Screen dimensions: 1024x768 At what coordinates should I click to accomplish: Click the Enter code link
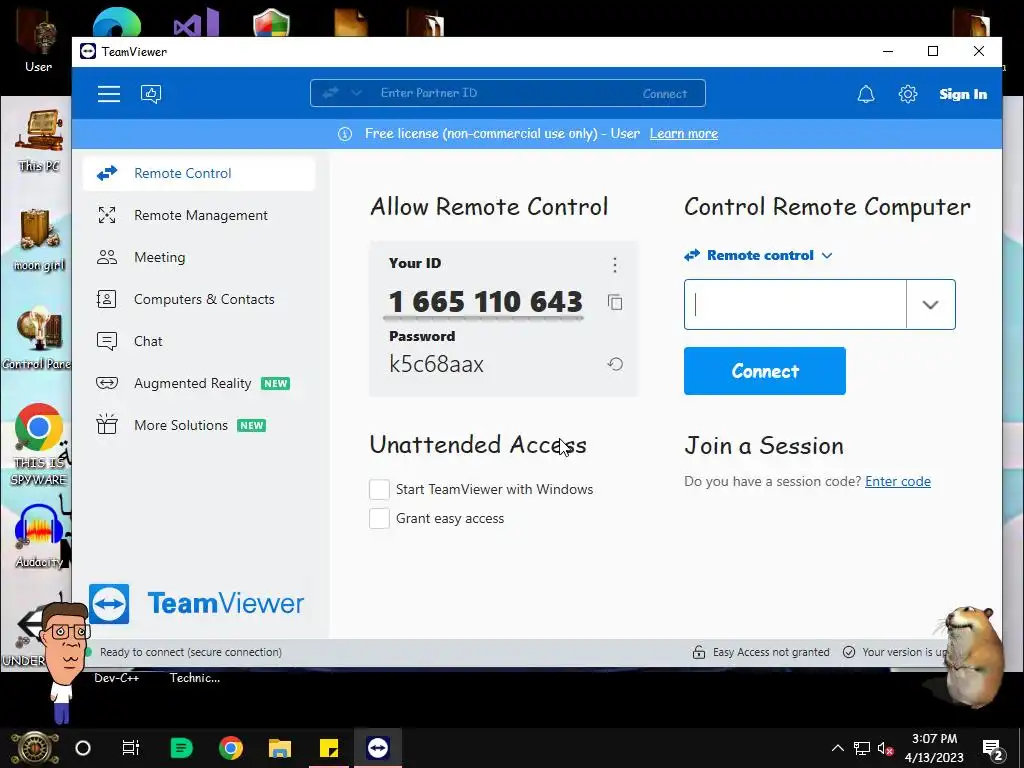(x=898, y=481)
